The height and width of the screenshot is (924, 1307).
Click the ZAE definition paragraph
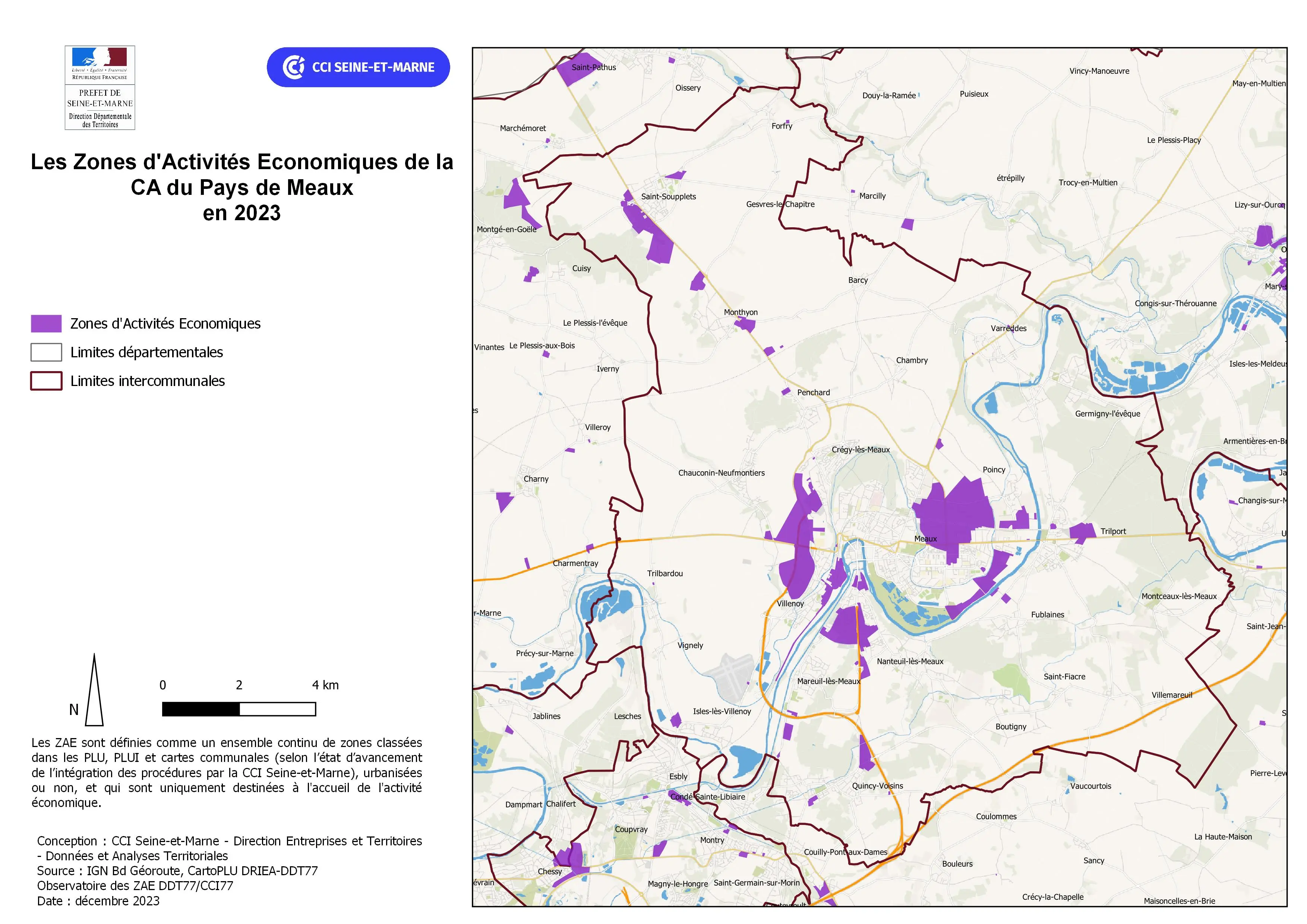click(227, 773)
